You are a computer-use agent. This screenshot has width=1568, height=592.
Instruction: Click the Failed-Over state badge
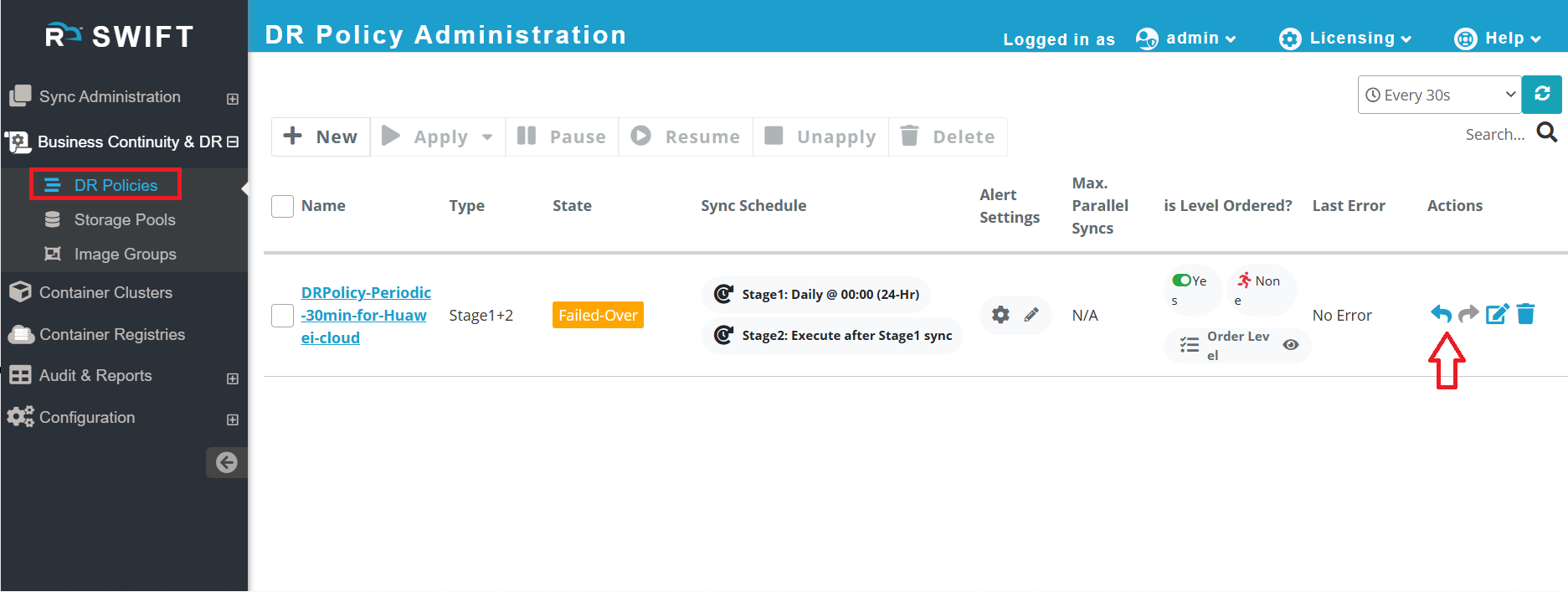click(x=598, y=315)
